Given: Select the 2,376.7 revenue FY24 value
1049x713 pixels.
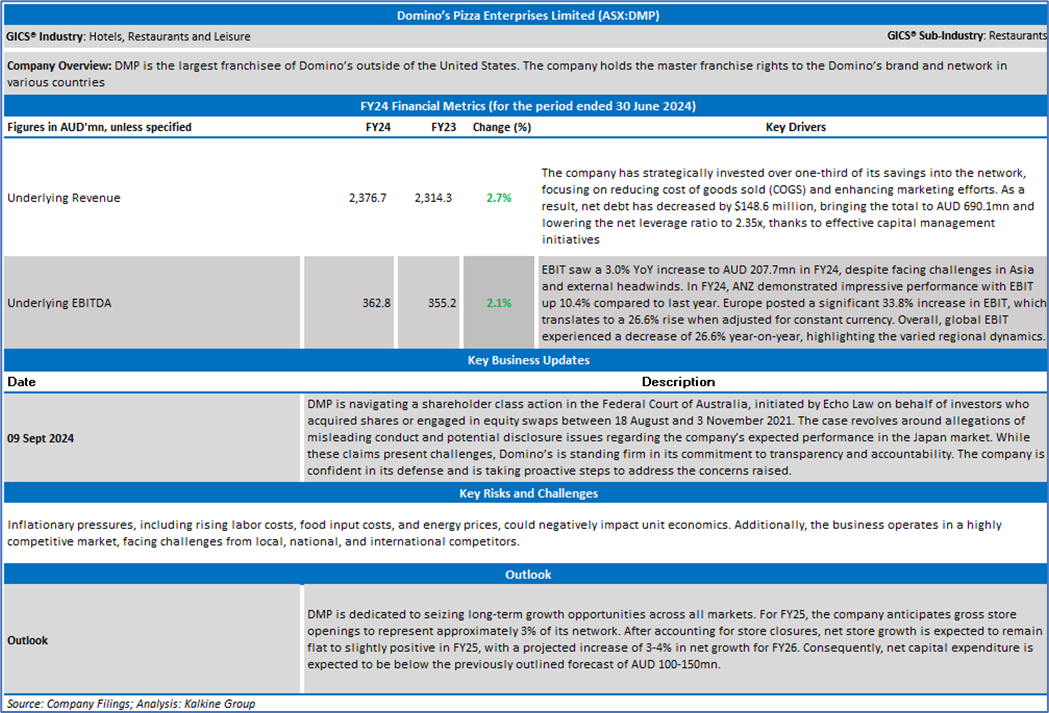Looking at the screenshot, I should click(367, 198).
